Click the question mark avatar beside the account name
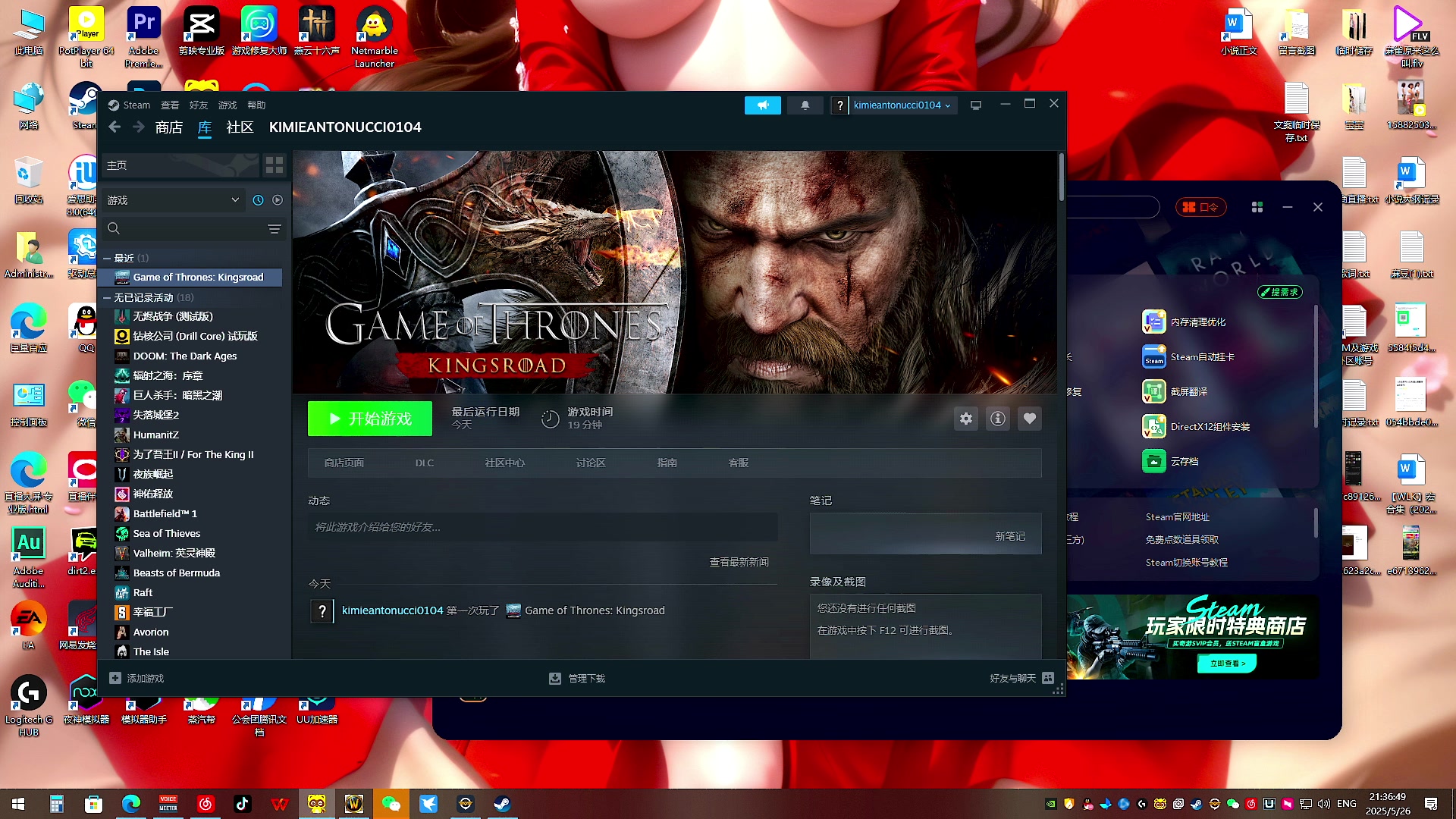The image size is (1456, 819). coord(839,105)
